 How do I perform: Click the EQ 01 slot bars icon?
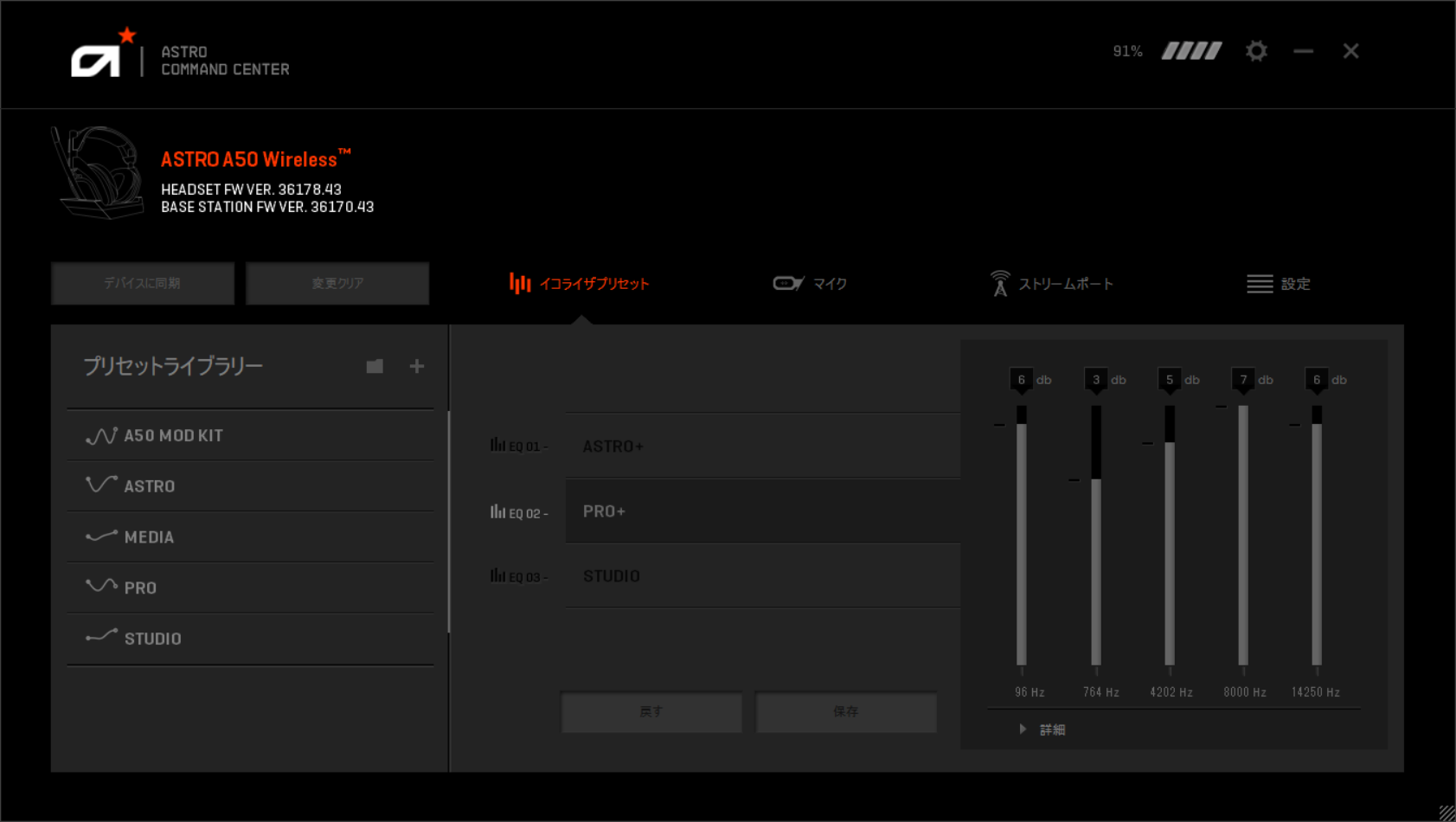[497, 445]
